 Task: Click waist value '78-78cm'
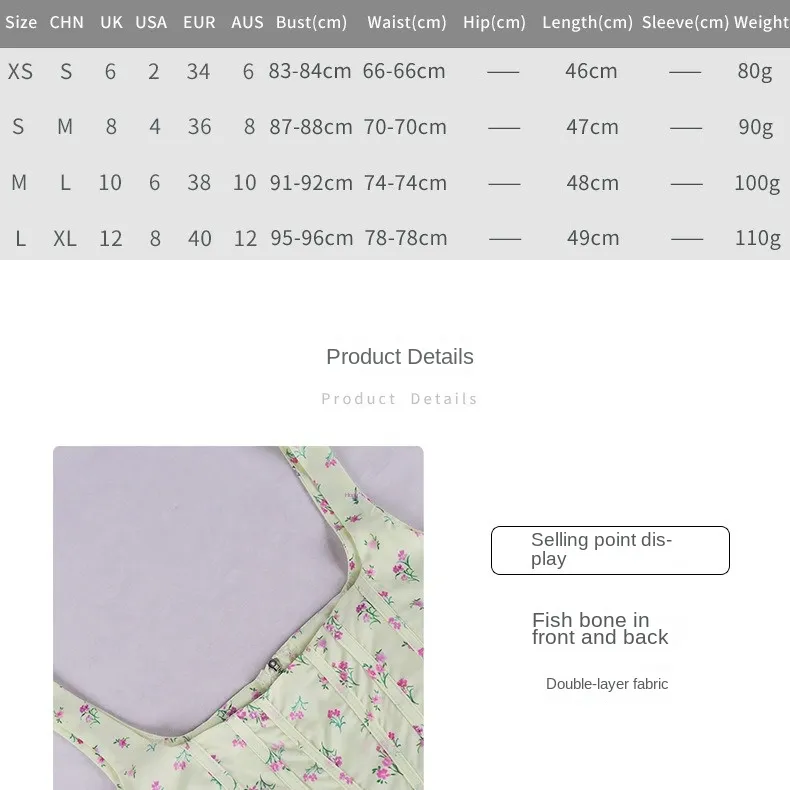click(x=406, y=238)
